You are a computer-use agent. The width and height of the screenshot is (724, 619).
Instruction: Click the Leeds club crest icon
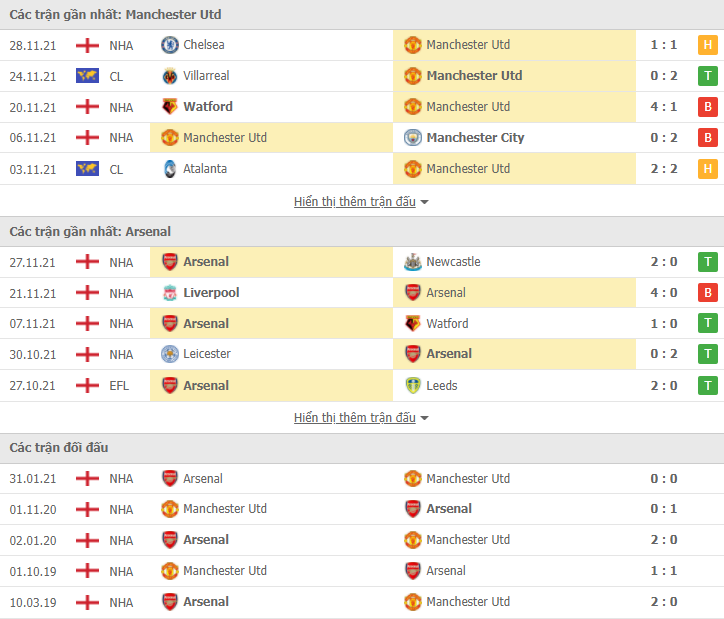click(412, 385)
